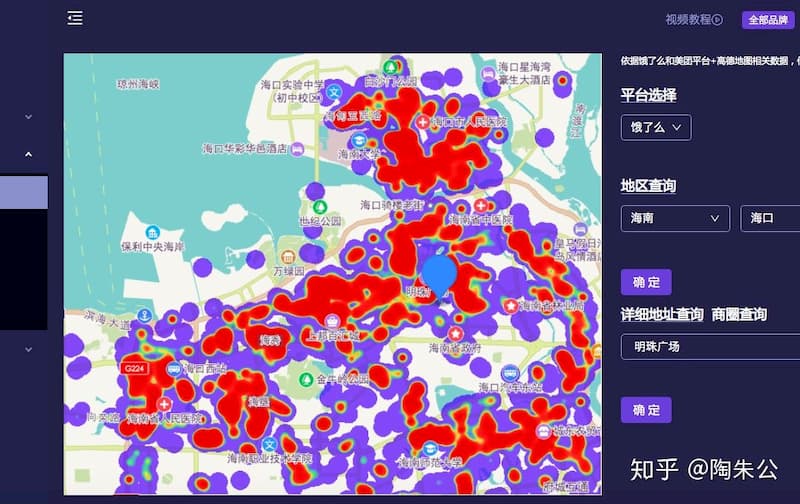Click the 上邦百汇城 shopping icon
The width and height of the screenshot is (800, 504).
click(333, 321)
